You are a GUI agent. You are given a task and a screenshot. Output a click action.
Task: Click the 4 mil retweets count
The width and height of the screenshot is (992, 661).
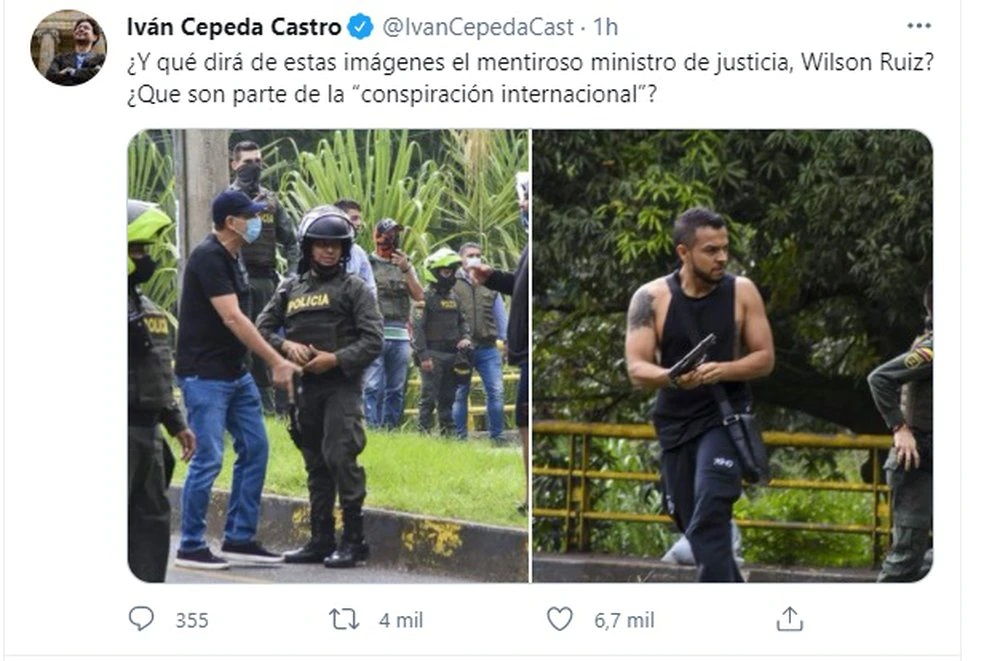[401, 621]
